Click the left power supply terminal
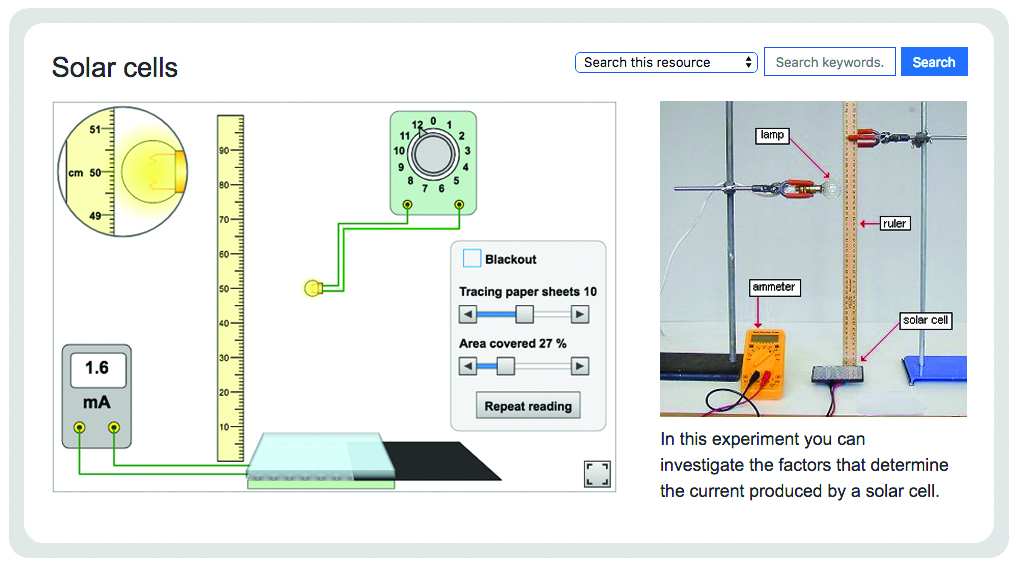This screenshot has width=1020, height=568. pyautogui.click(x=407, y=205)
